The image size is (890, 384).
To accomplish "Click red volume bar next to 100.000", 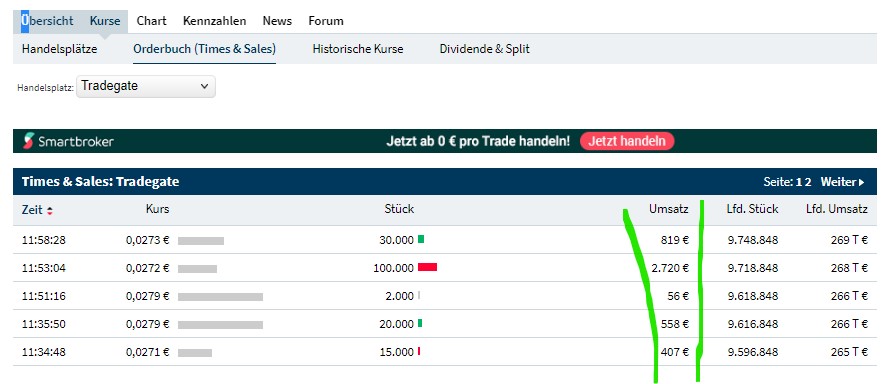I will 427,267.
